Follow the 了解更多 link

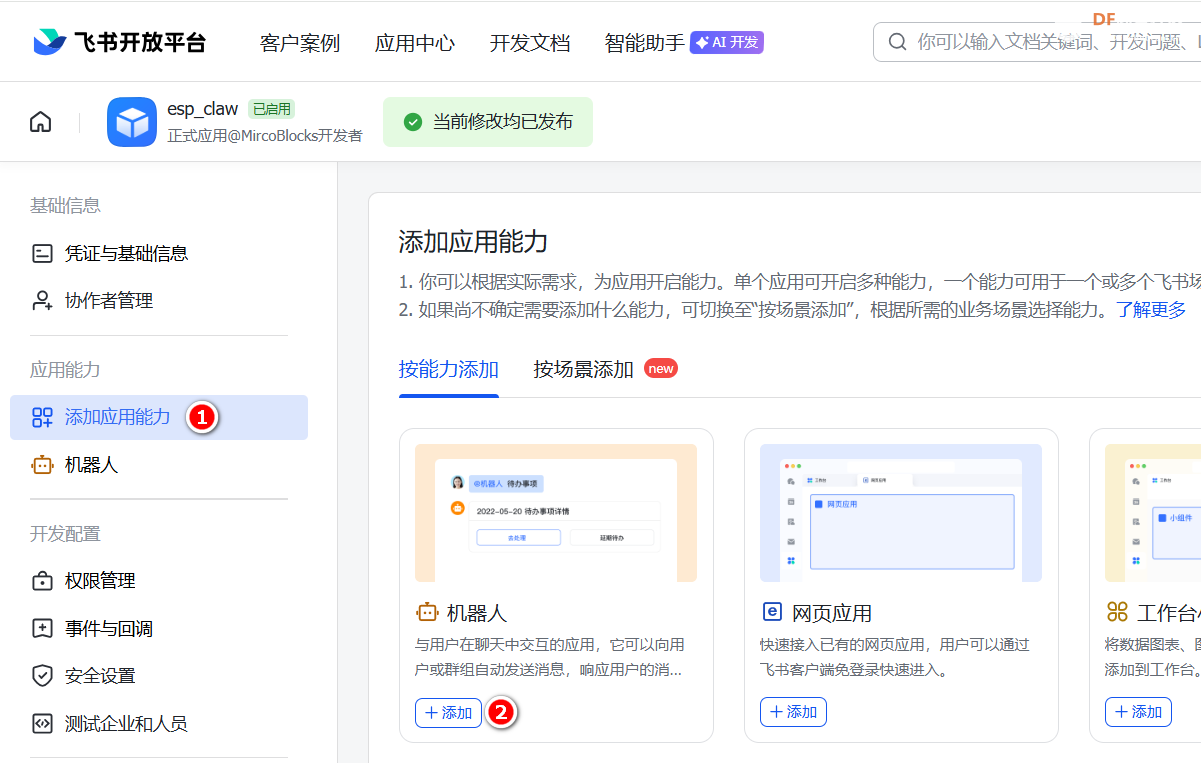click(1151, 309)
